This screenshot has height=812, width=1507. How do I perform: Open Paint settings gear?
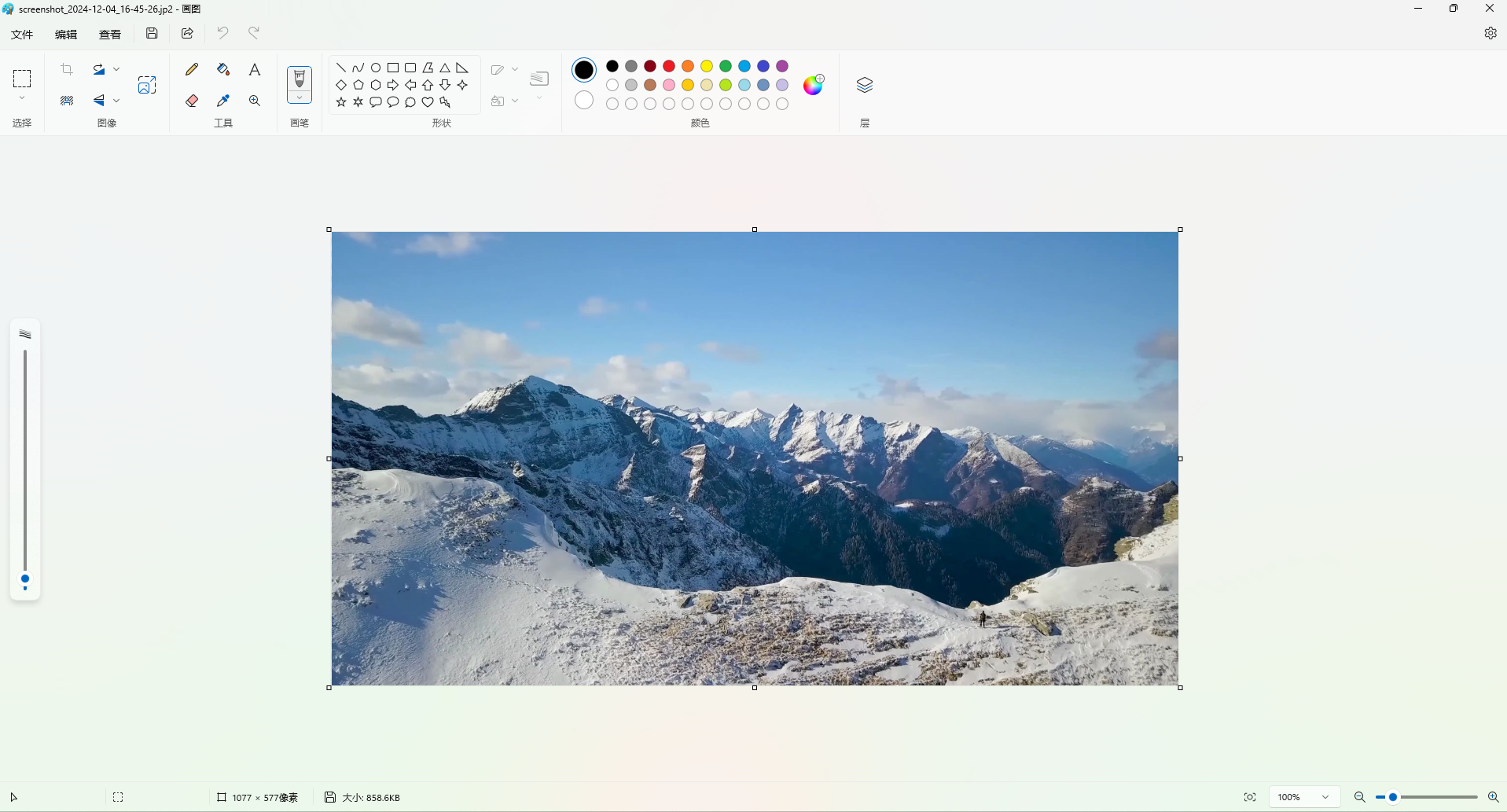coord(1490,33)
